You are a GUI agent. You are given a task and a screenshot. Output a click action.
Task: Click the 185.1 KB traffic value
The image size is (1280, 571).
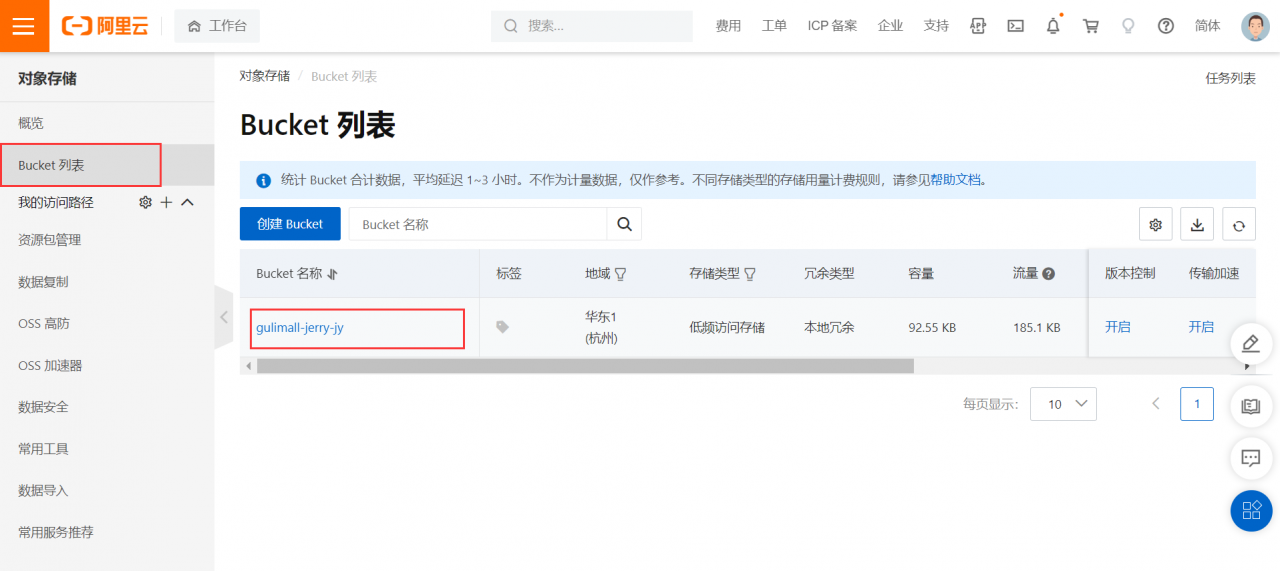(x=1036, y=327)
